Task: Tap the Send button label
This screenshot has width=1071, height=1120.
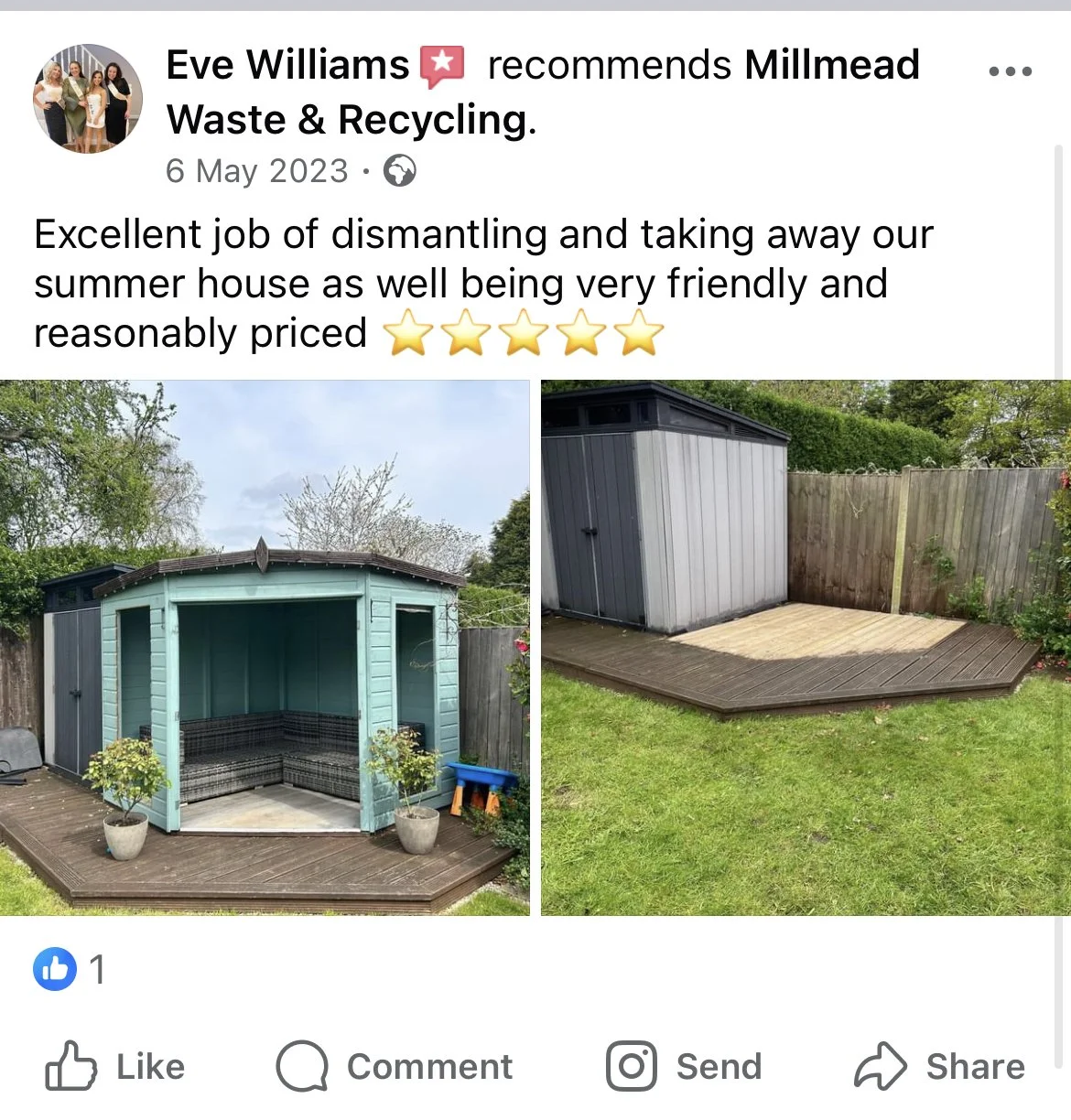Action: (719, 1067)
